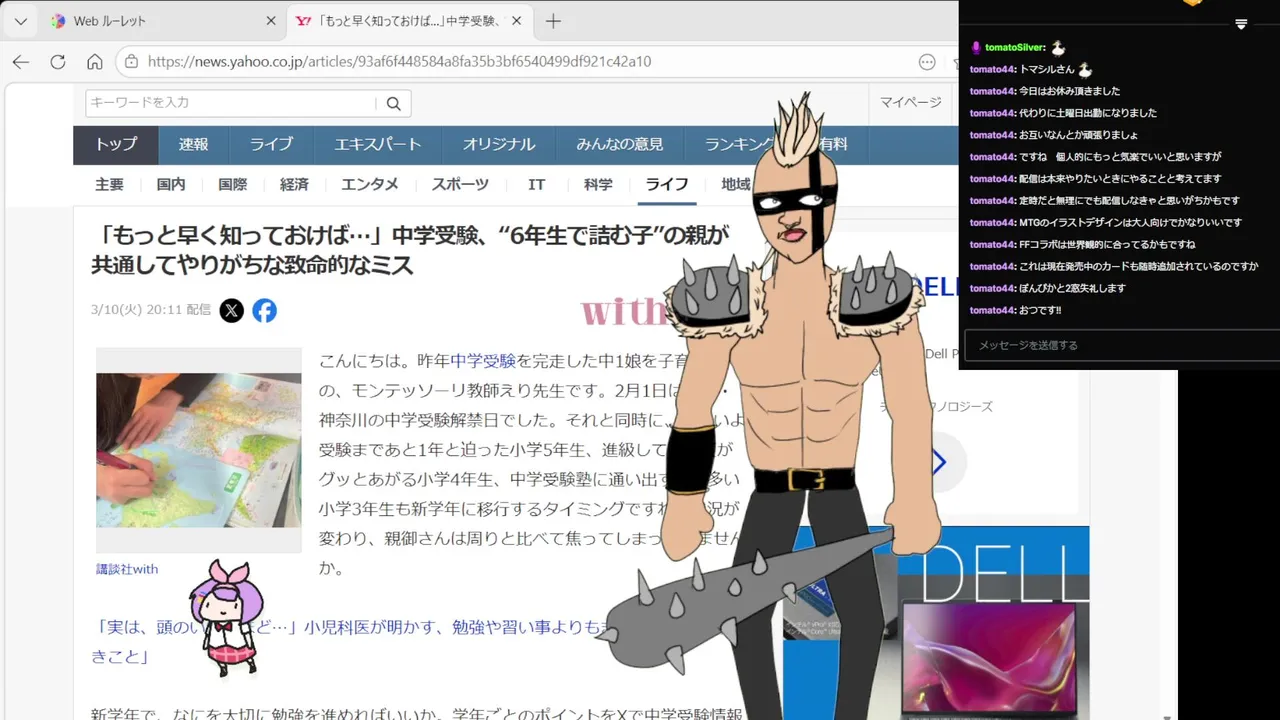Open the chat panel menu icon
Image resolution: width=1280 pixels, height=720 pixels.
(1241, 24)
